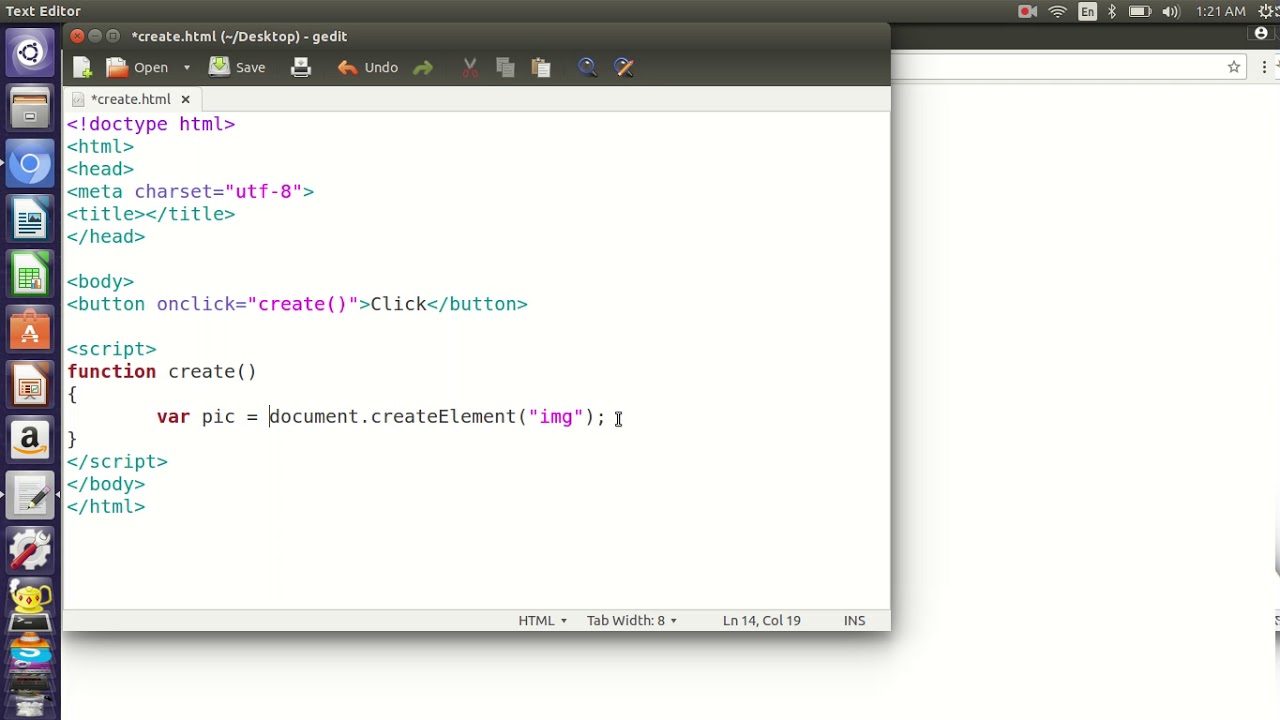
Task: Open LibreOffice Impress from the launcher
Action: click(30, 386)
